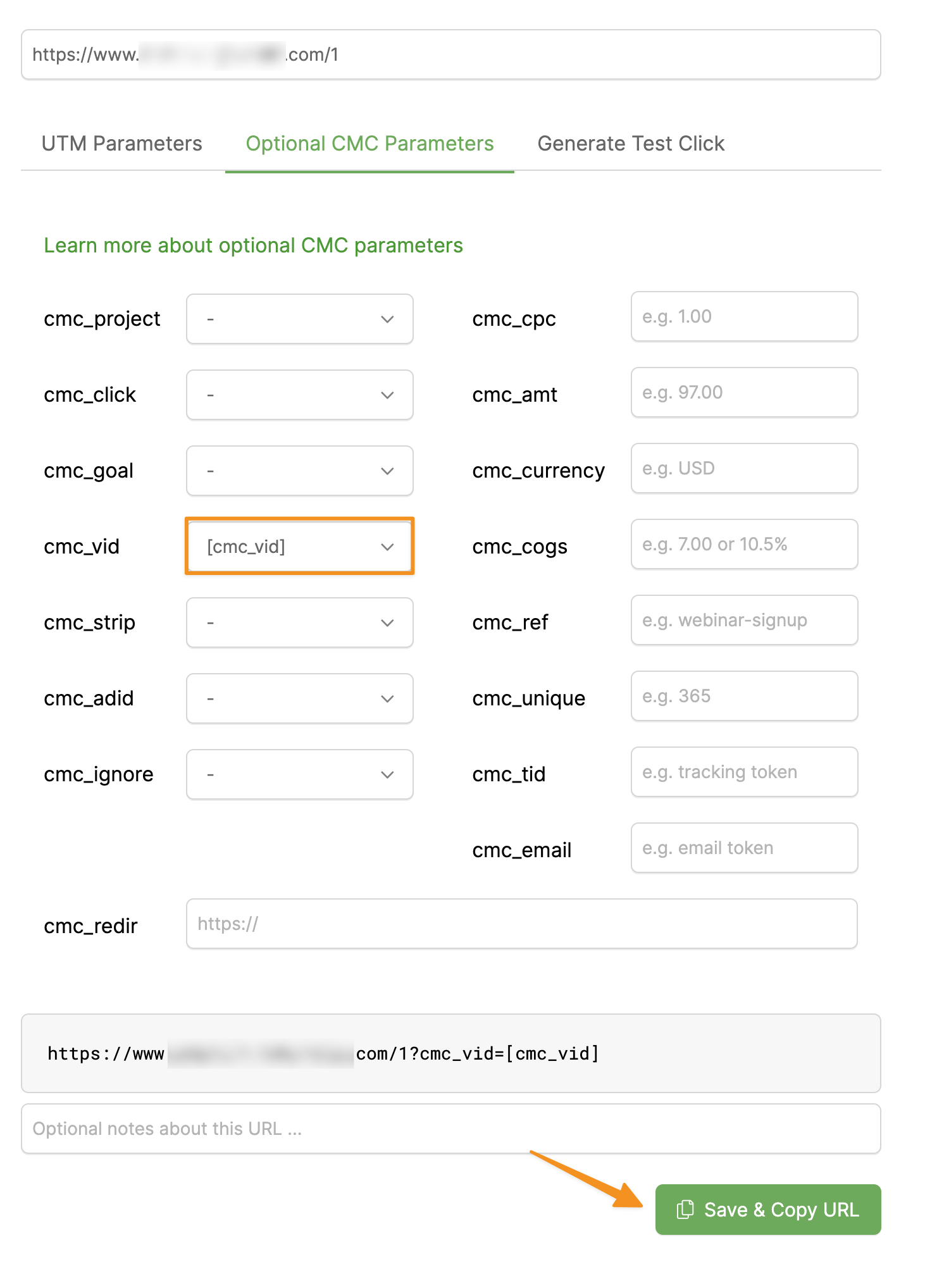Click the optional notes about this URL field
Image resolution: width=925 pixels, height=1288 pixels.
(450, 1129)
